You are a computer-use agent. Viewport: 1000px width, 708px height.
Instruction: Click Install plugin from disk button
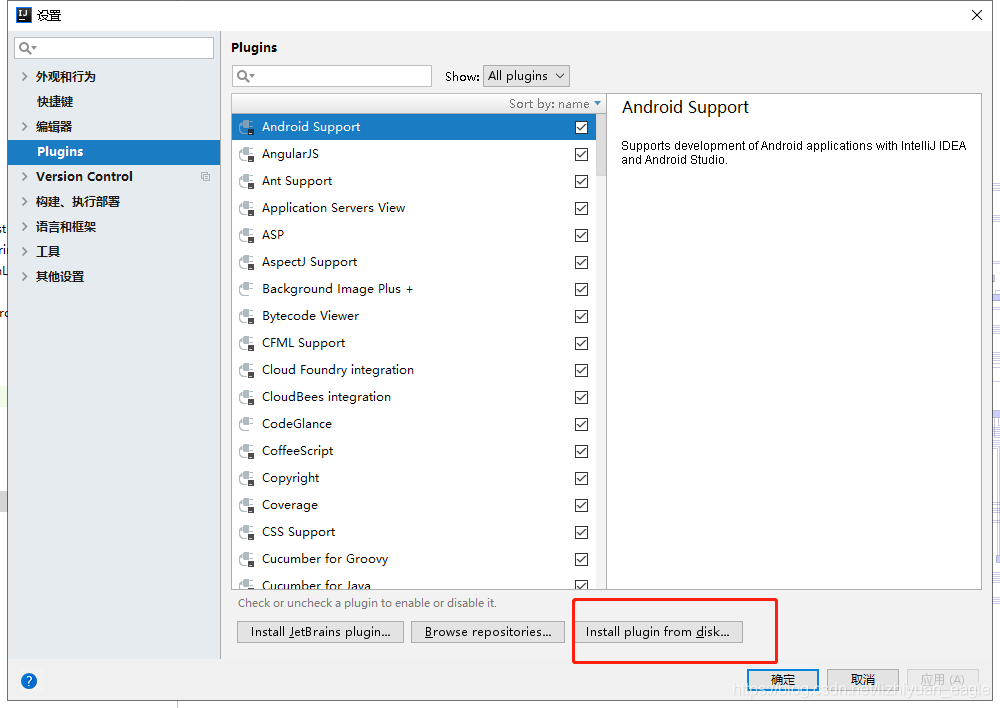[658, 632]
